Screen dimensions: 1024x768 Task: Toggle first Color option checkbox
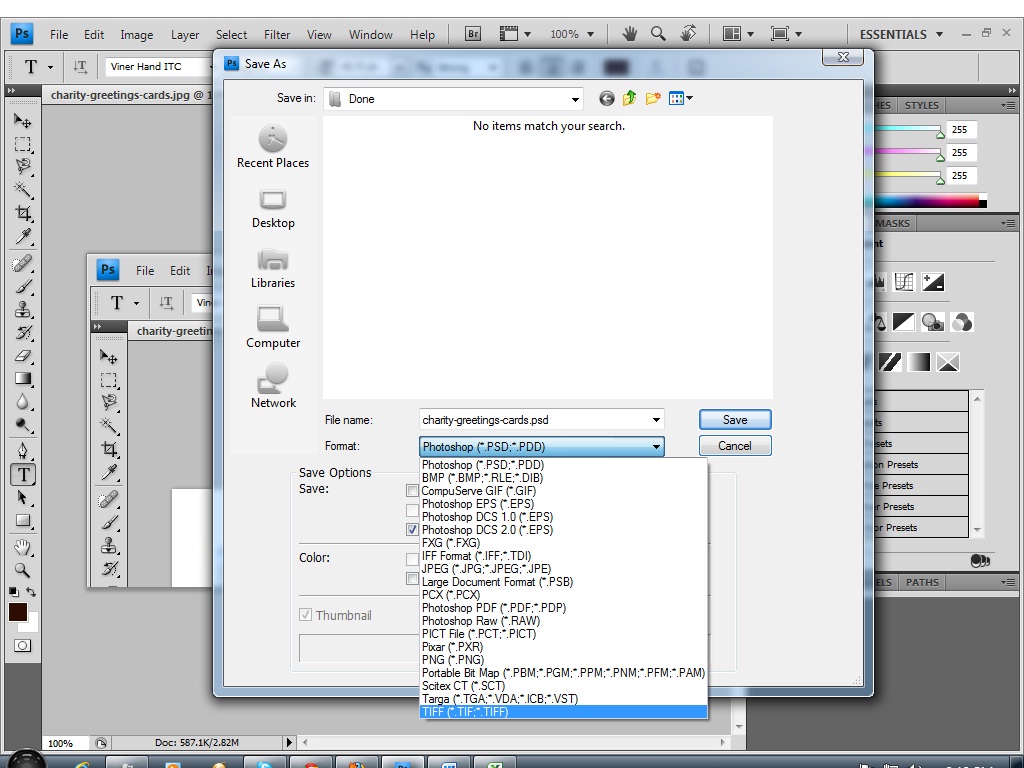412,559
